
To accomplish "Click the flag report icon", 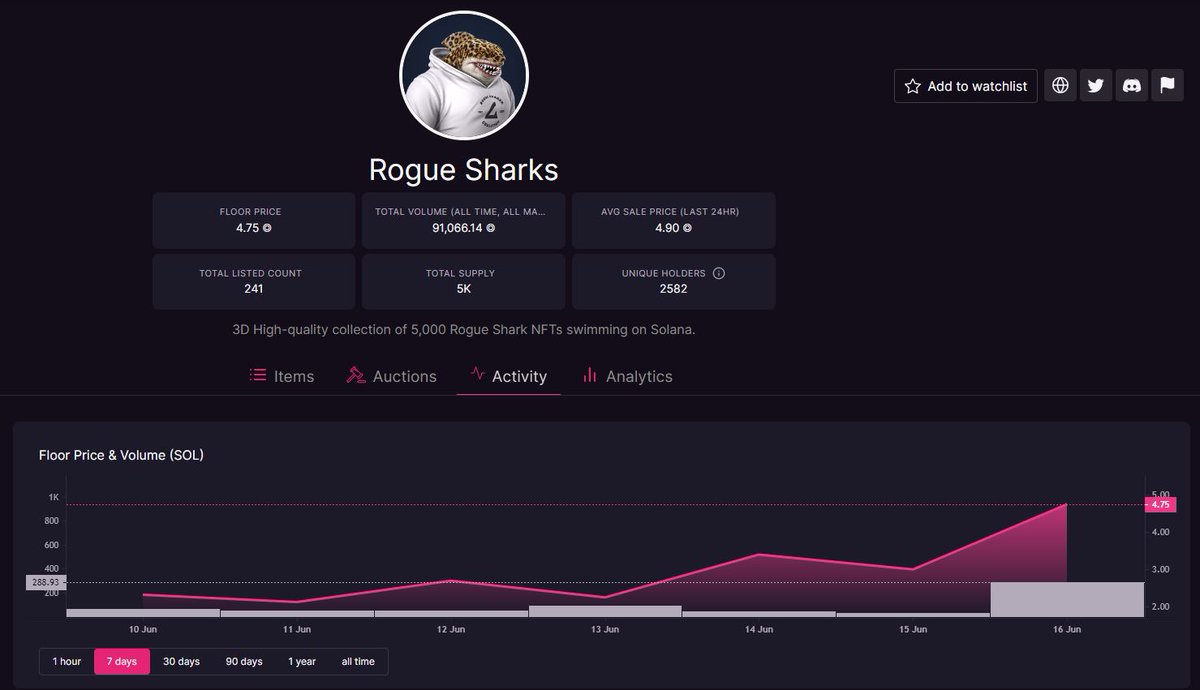I will (1167, 86).
